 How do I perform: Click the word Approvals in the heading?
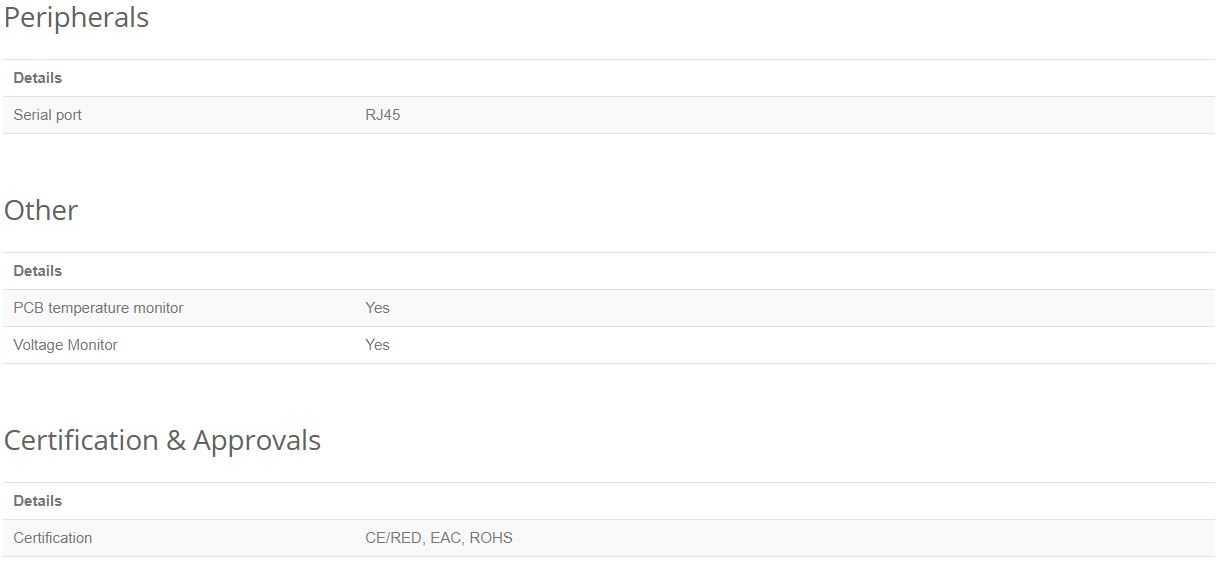coord(257,441)
